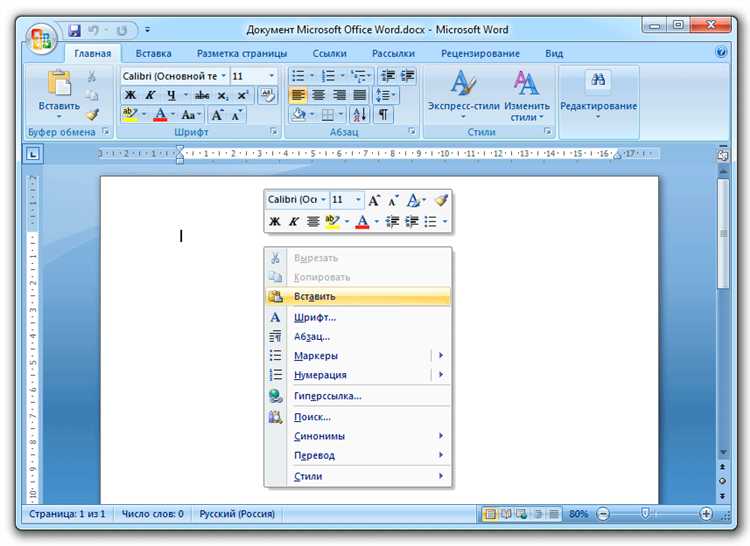Viewport: 750px width, 546px height.
Task: Click mini toolbar font name field
Action: click(x=292, y=200)
